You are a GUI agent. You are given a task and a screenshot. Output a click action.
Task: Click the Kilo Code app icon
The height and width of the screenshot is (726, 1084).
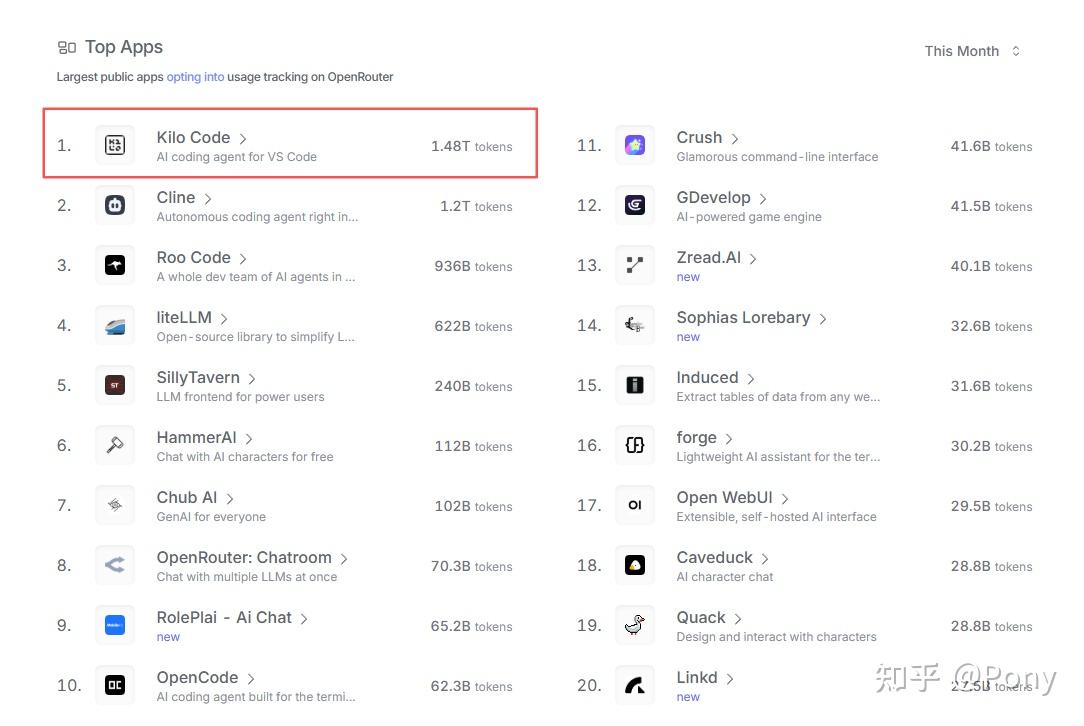pyautogui.click(x=115, y=145)
